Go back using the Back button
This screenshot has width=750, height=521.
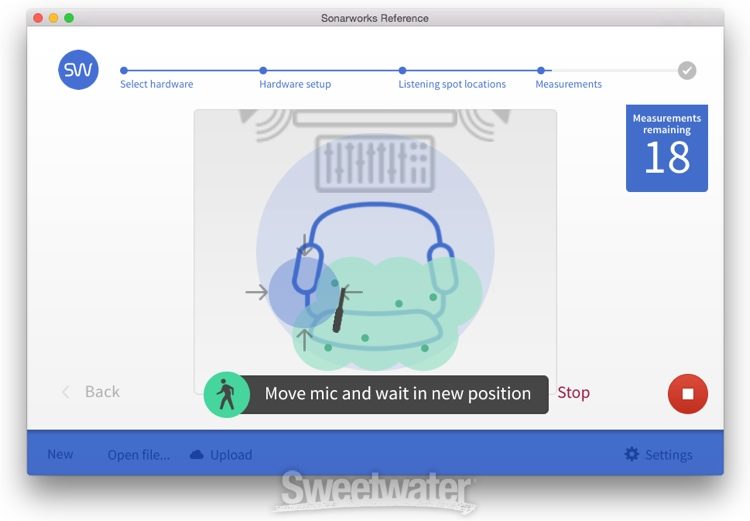[91, 391]
